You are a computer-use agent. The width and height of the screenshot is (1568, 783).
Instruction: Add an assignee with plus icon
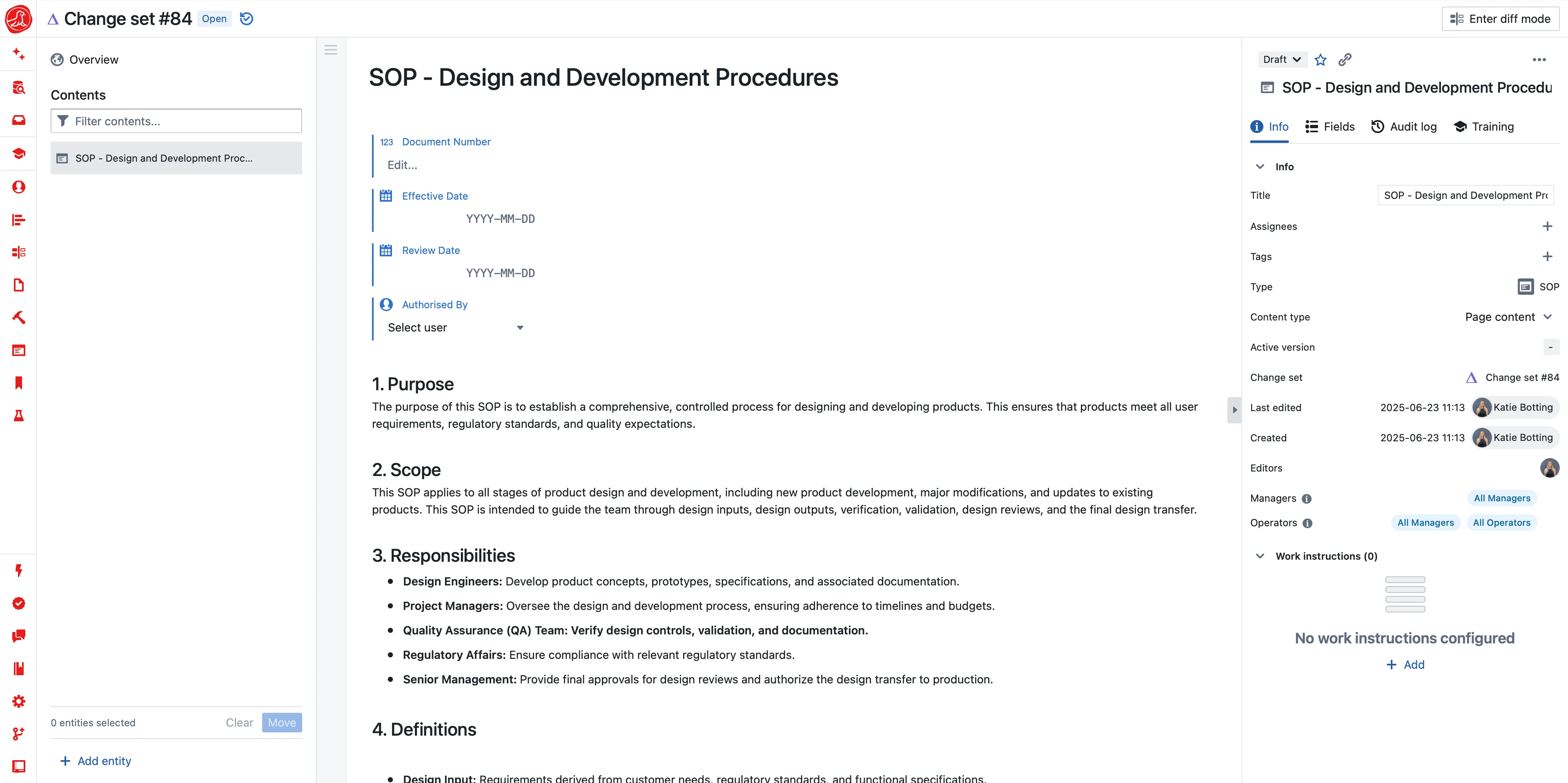coord(1547,226)
